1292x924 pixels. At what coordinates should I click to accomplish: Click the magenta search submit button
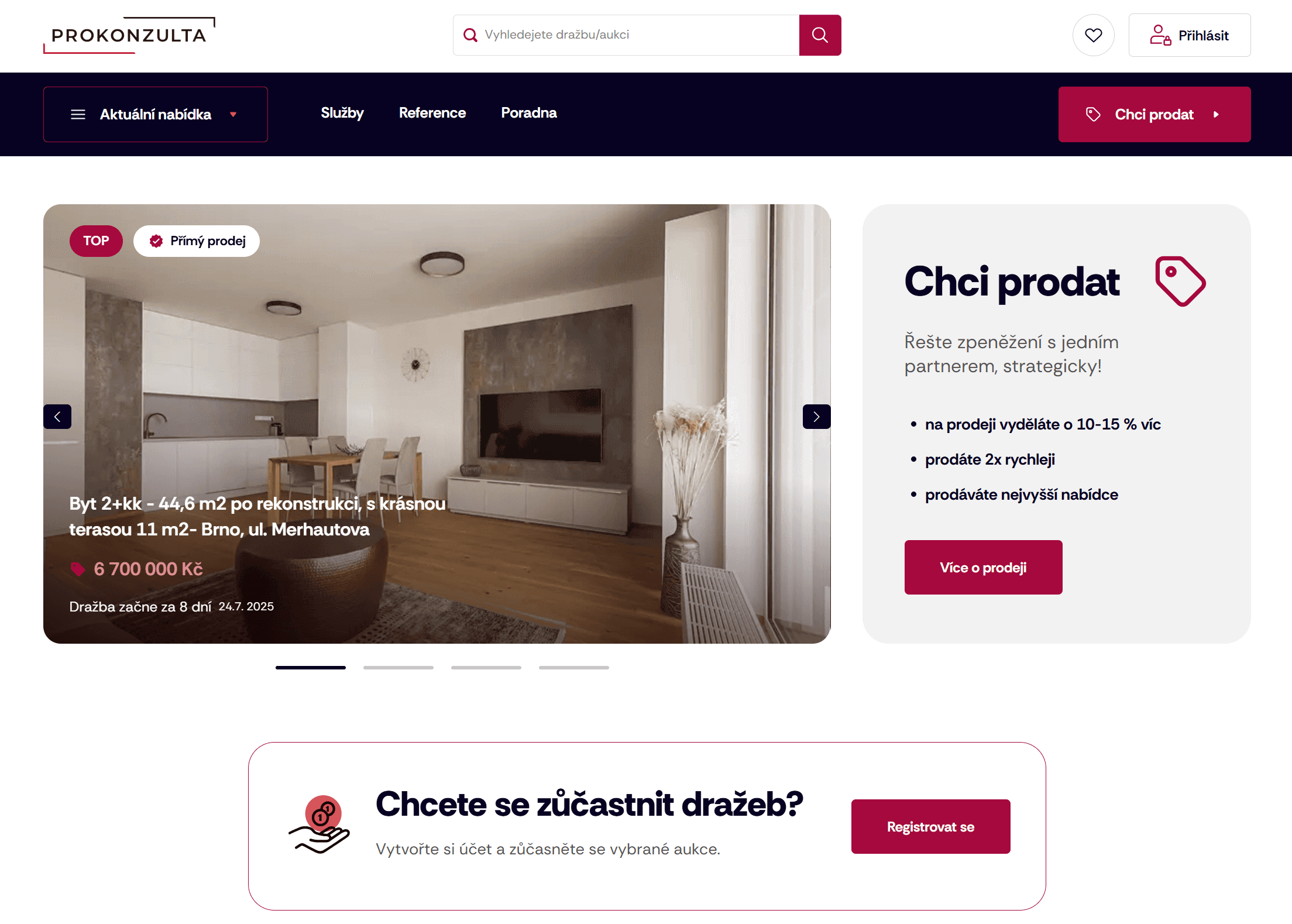click(x=820, y=35)
